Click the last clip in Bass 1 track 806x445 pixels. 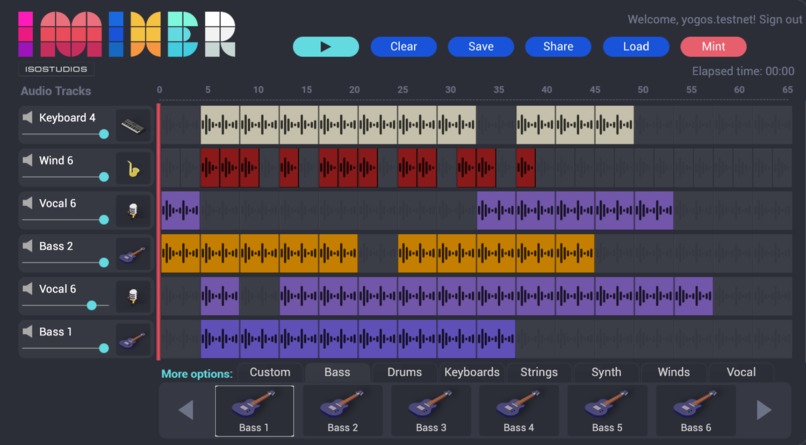496,339
